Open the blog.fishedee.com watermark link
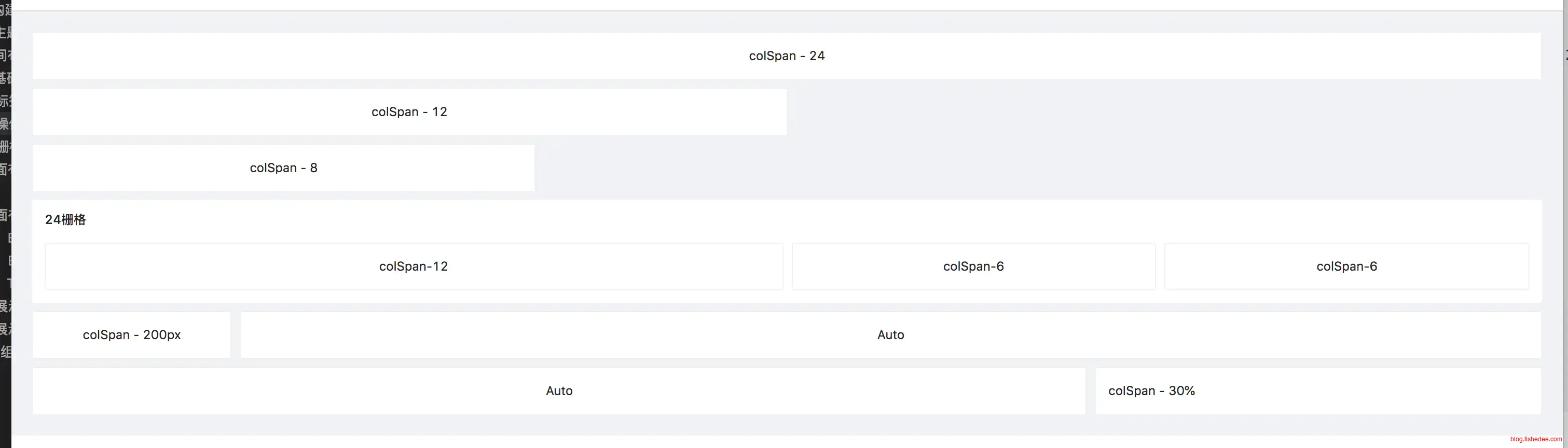The height and width of the screenshot is (448, 1568). pyautogui.click(x=1535, y=439)
